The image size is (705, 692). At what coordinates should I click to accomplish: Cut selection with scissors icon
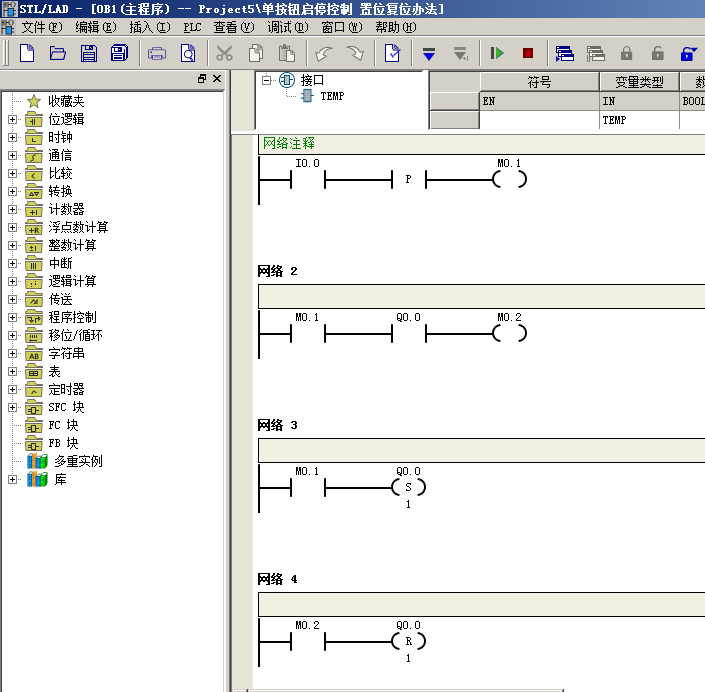click(224, 54)
